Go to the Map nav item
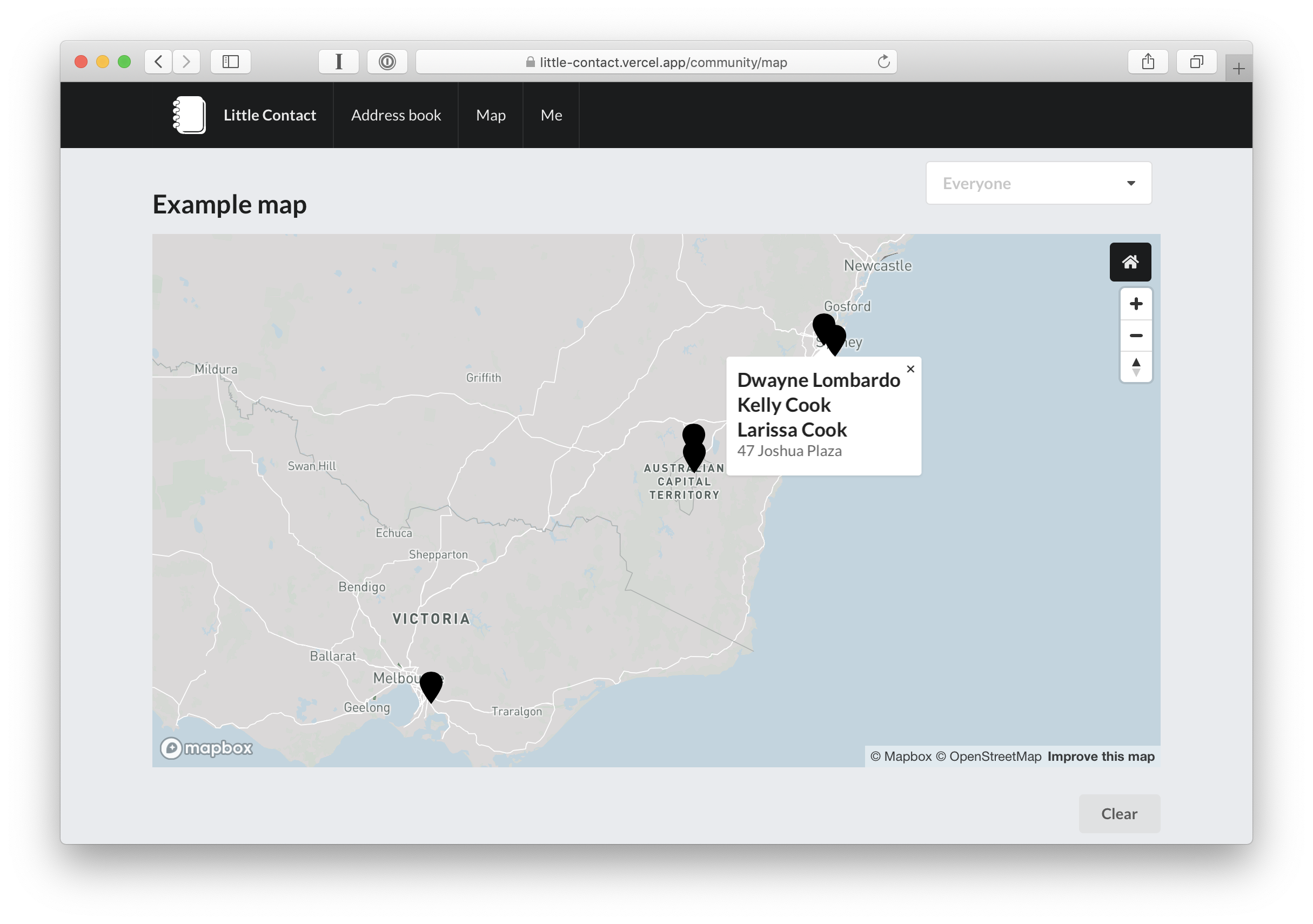This screenshot has height=924, width=1313. pos(490,115)
